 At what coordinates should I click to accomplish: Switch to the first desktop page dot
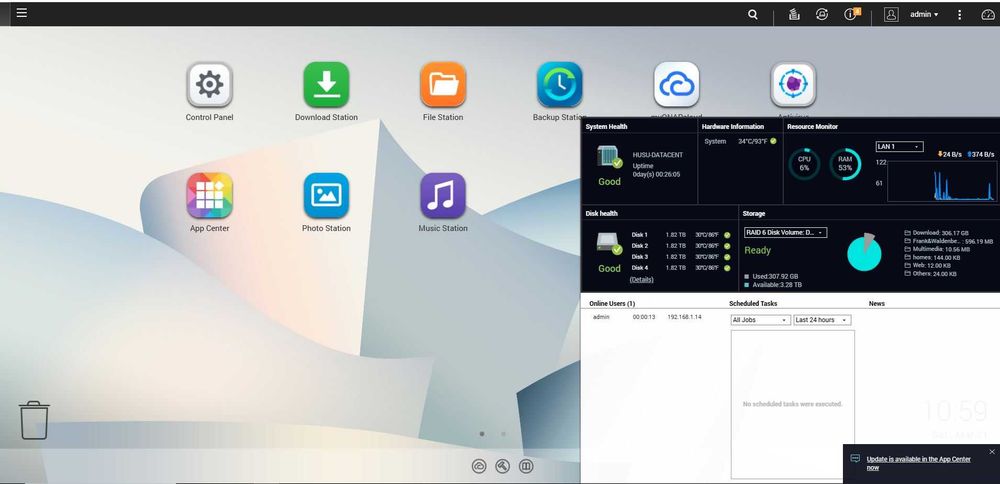[482, 434]
